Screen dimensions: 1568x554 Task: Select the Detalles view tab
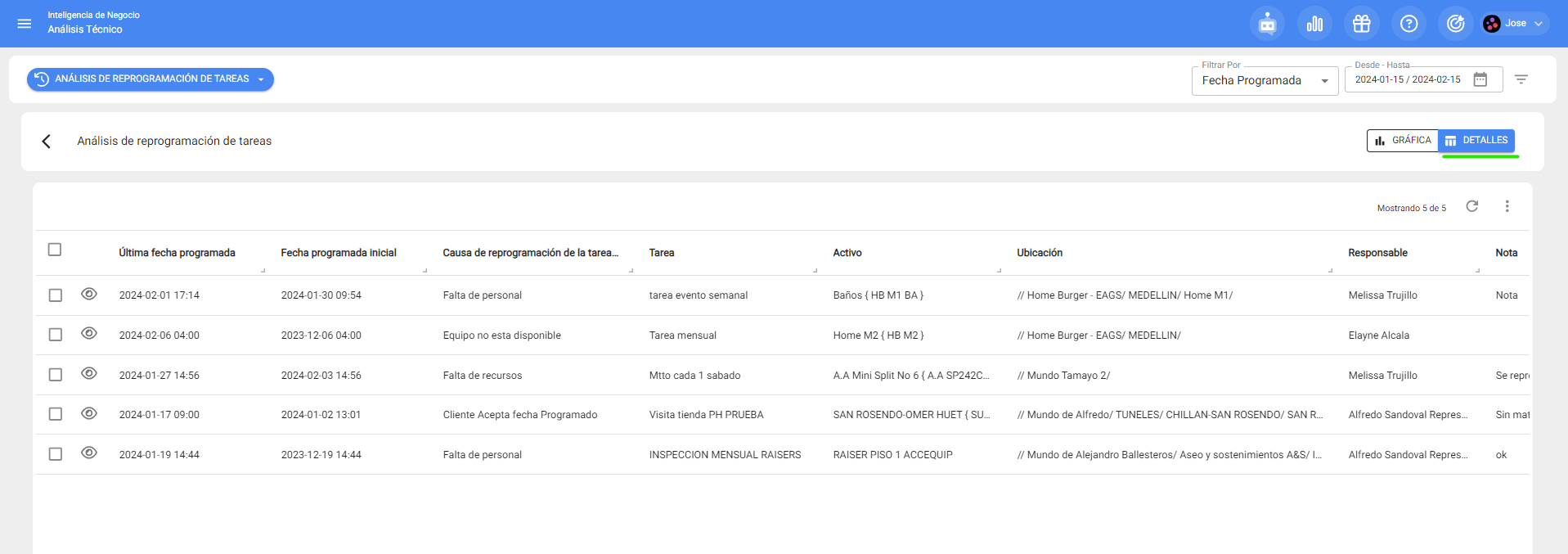point(1476,141)
